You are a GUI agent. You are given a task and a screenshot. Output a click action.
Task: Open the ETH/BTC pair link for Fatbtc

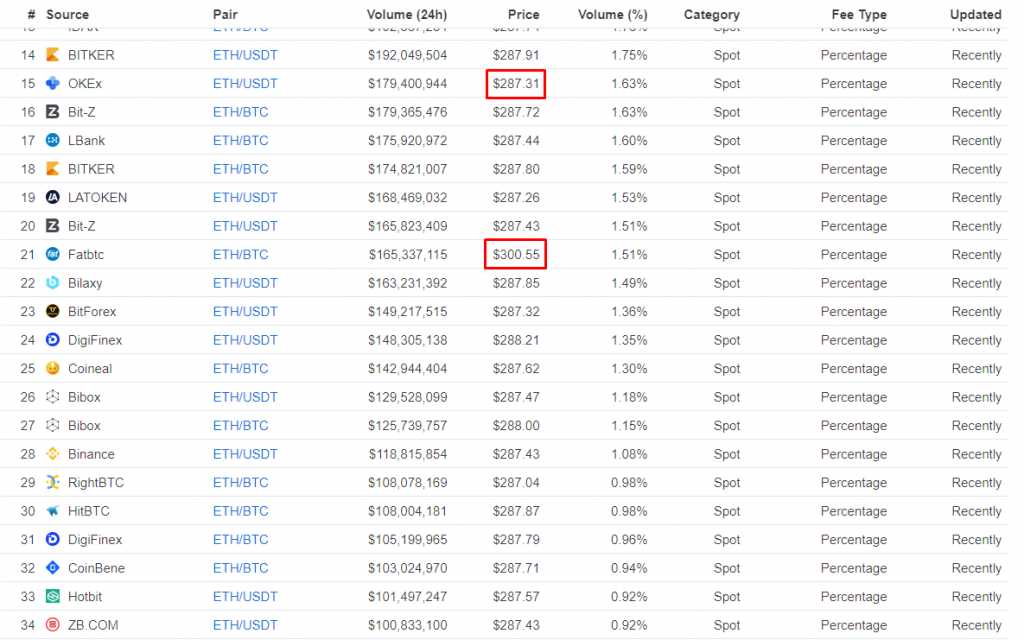pos(241,255)
